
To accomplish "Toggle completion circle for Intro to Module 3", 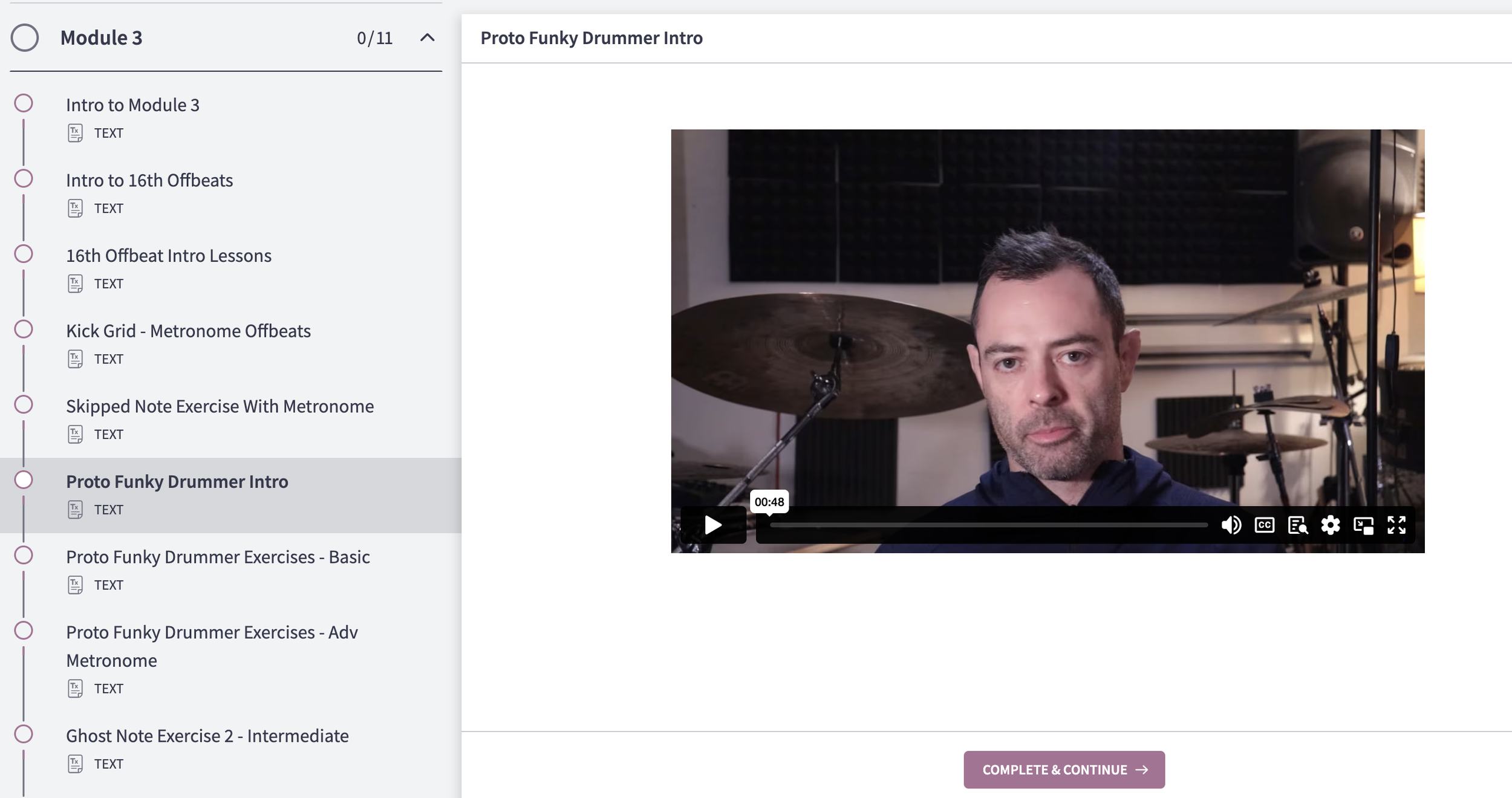I will 24,103.
